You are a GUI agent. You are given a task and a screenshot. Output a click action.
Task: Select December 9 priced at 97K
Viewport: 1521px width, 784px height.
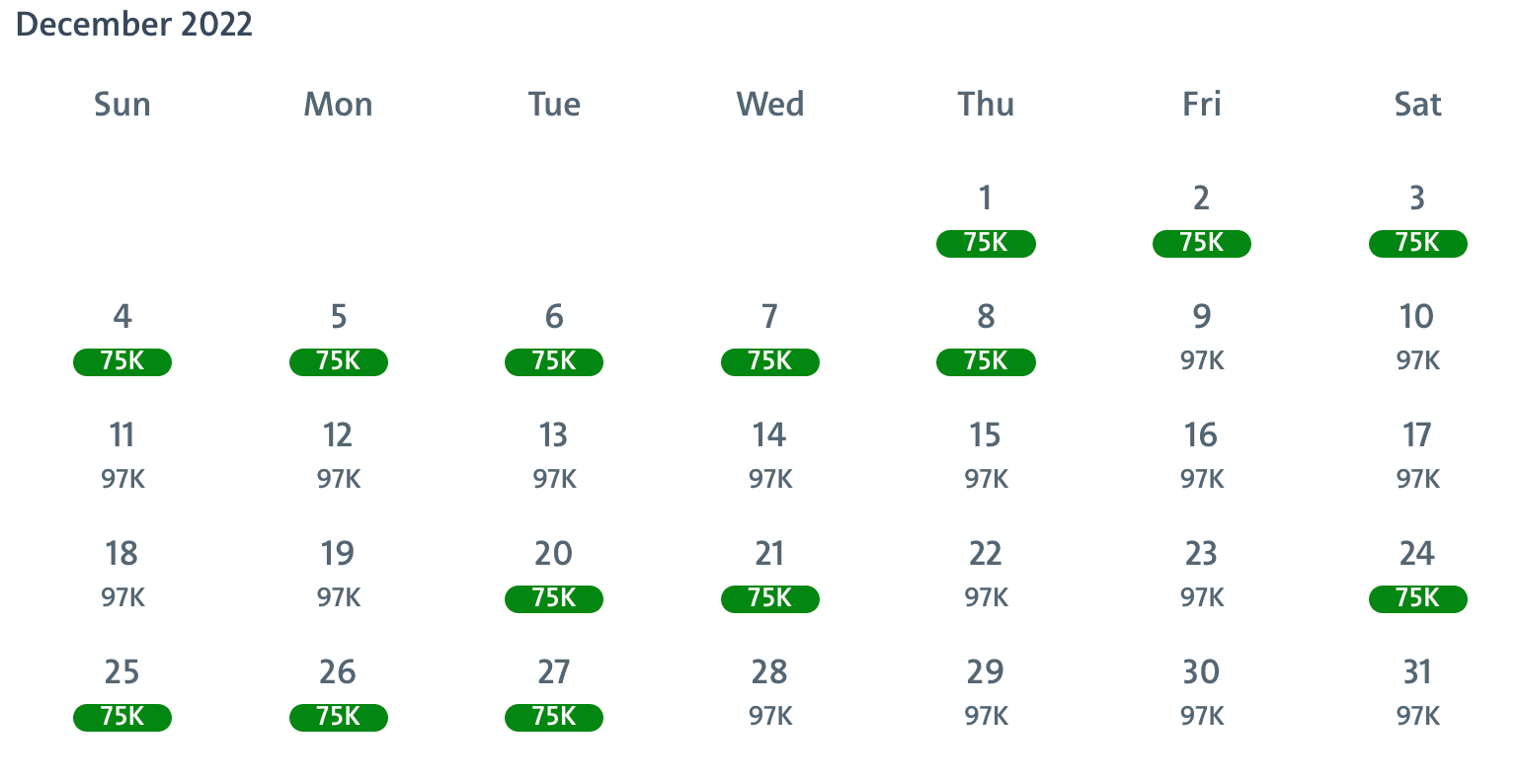[1201, 340]
